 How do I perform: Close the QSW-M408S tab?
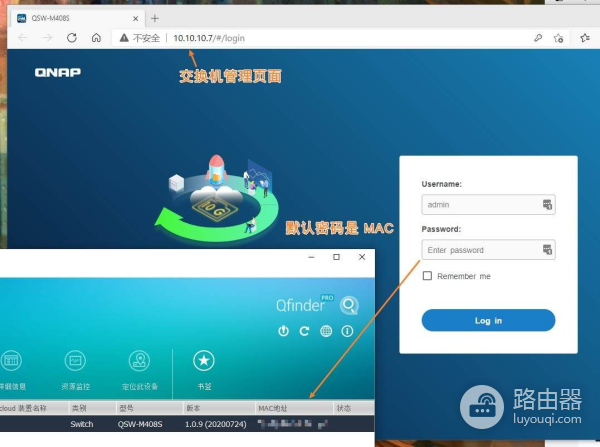pos(135,18)
